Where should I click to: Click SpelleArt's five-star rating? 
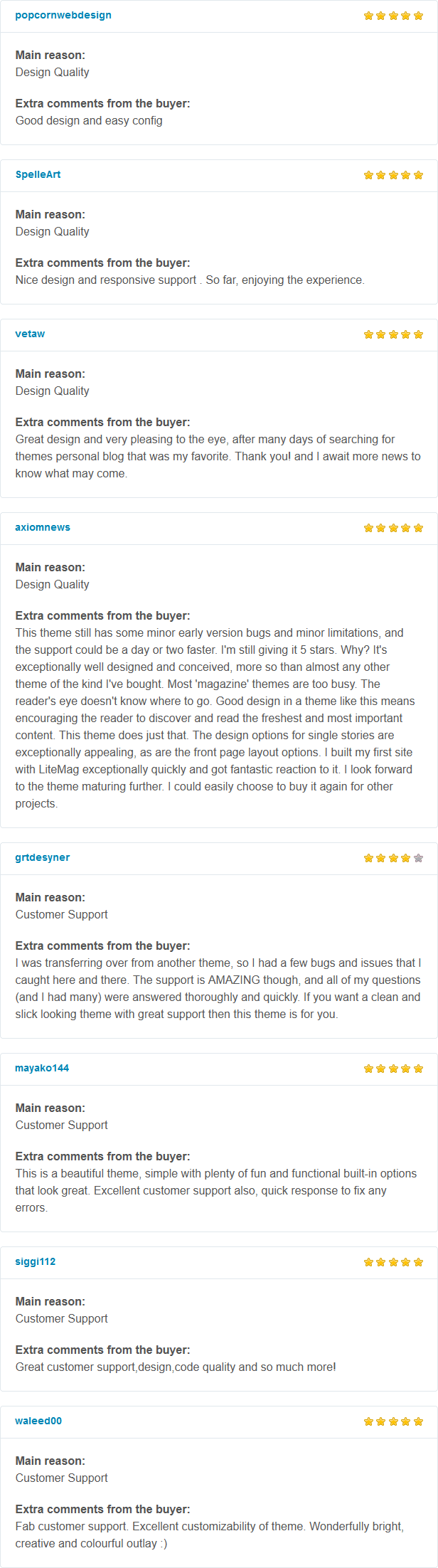point(393,175)
